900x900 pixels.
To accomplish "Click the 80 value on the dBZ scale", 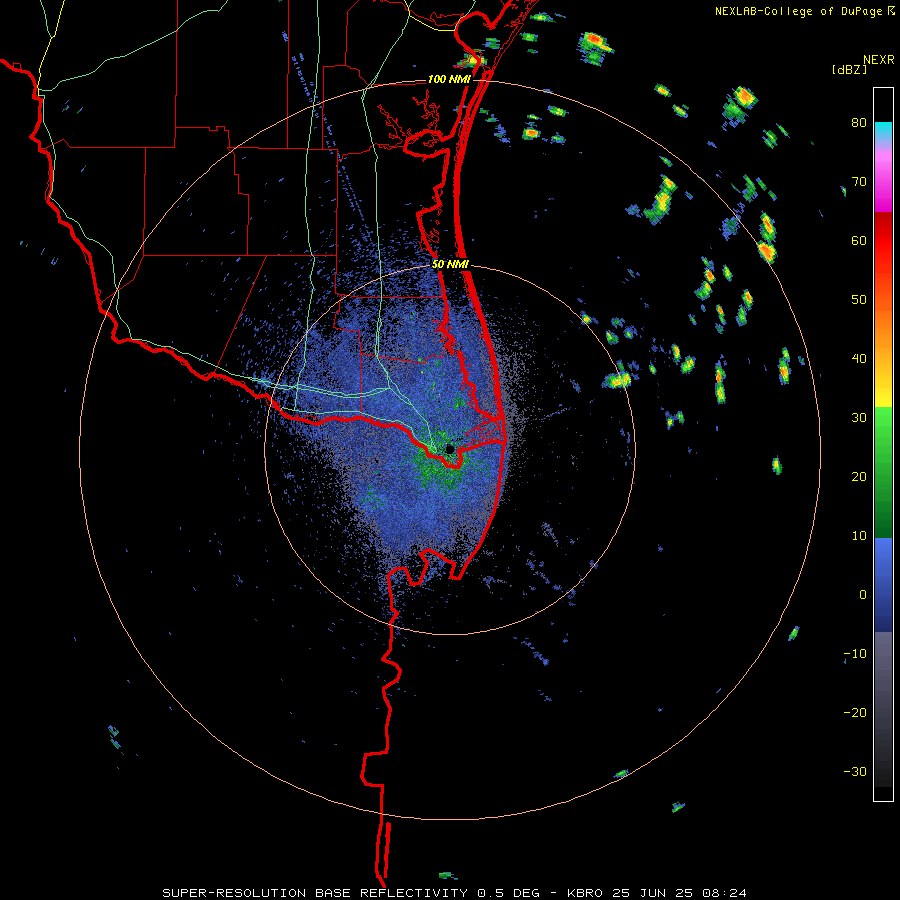I will (859, 123).
